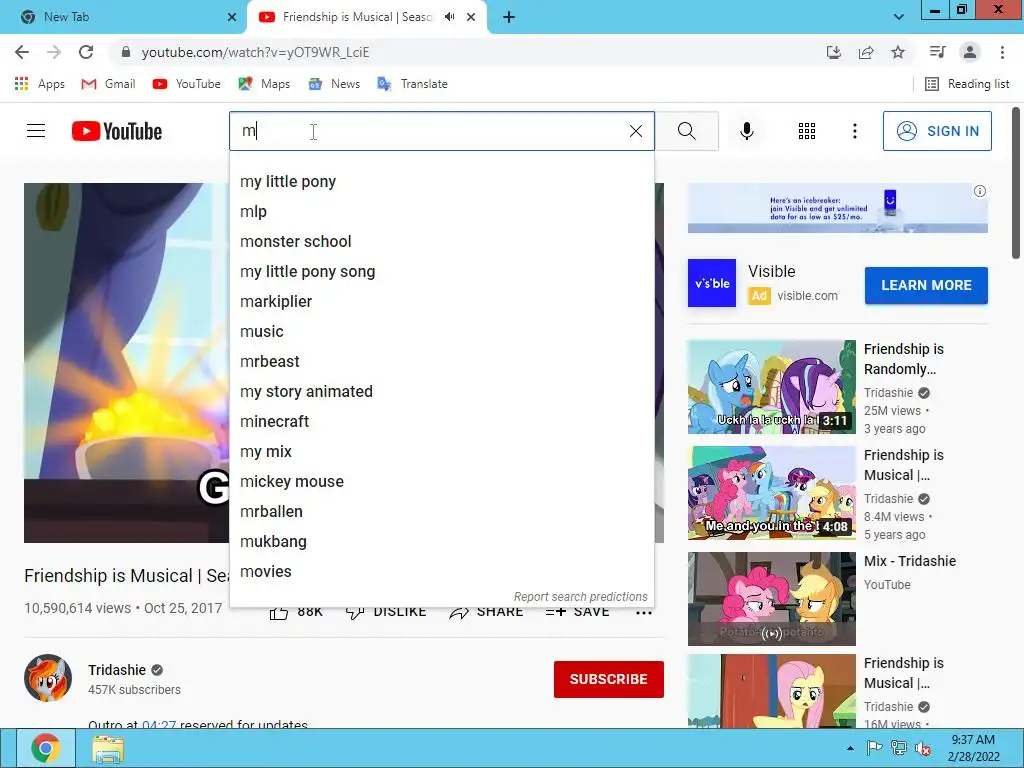The image size is (1024, 768).
Task: Select the 'movies' search suggestion
Action: [442, 572]
